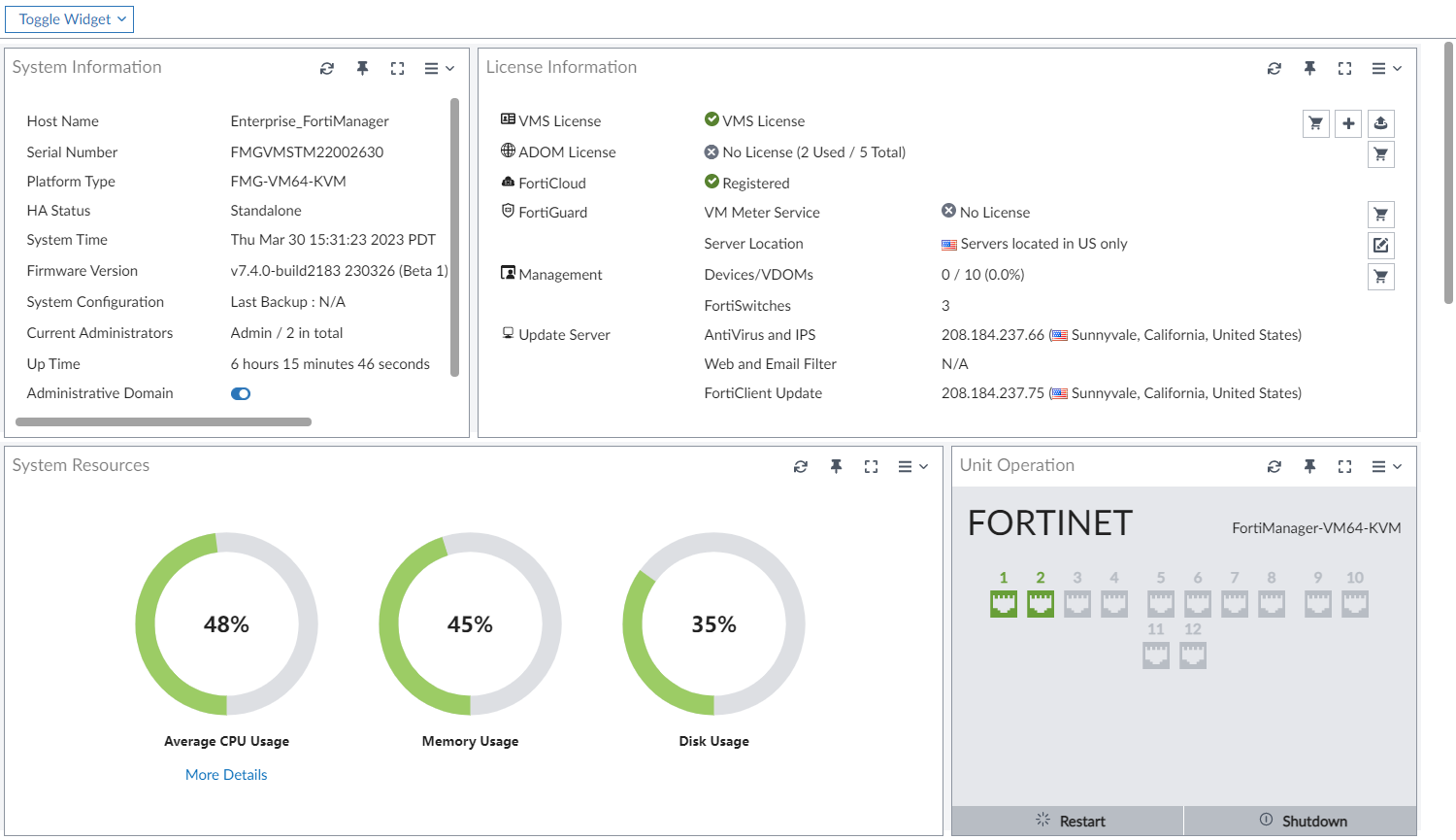This screenshot has height=840, width=1456.
Task: Expand System Resources to full screen
Action: coord(871,466)
